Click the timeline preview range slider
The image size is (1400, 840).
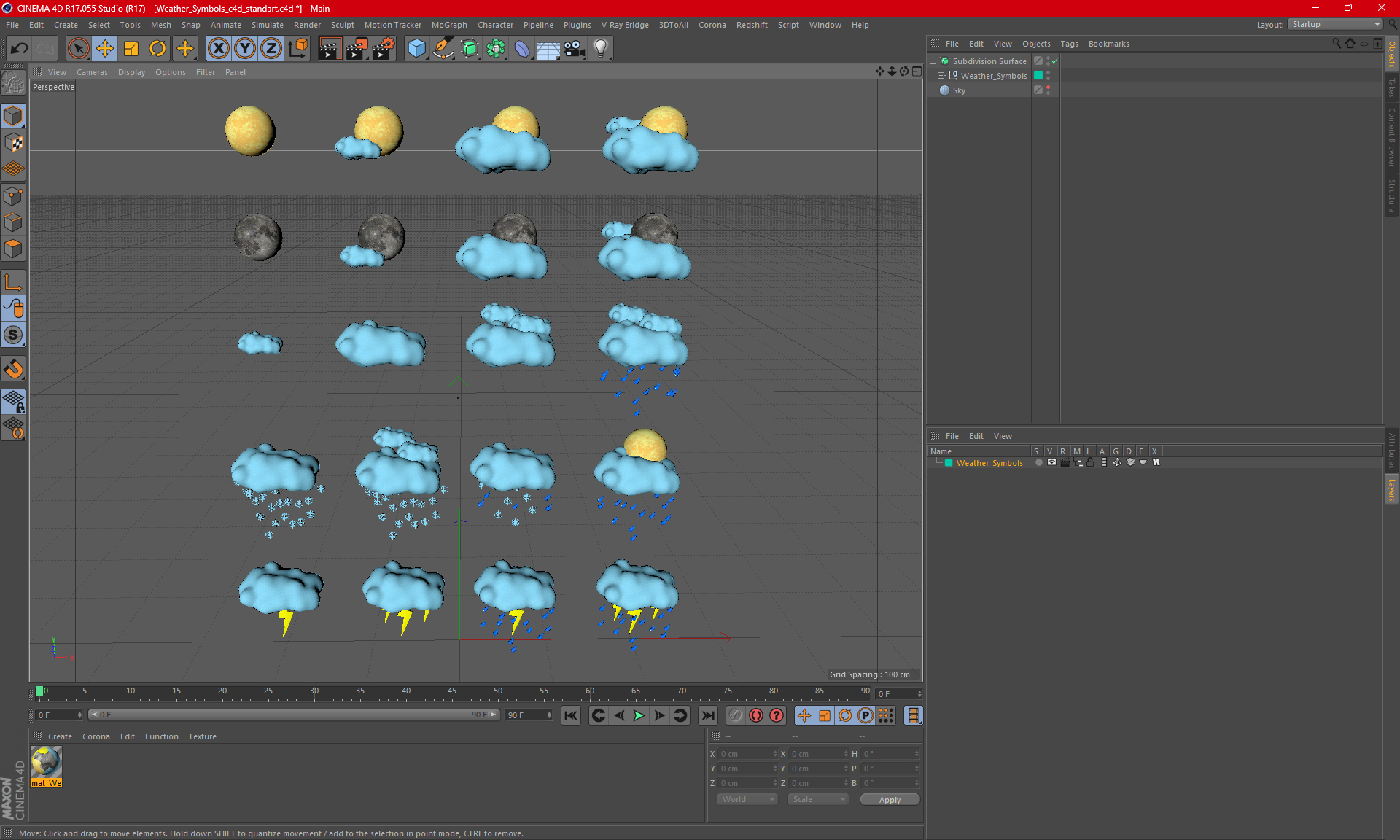point(294,715)
